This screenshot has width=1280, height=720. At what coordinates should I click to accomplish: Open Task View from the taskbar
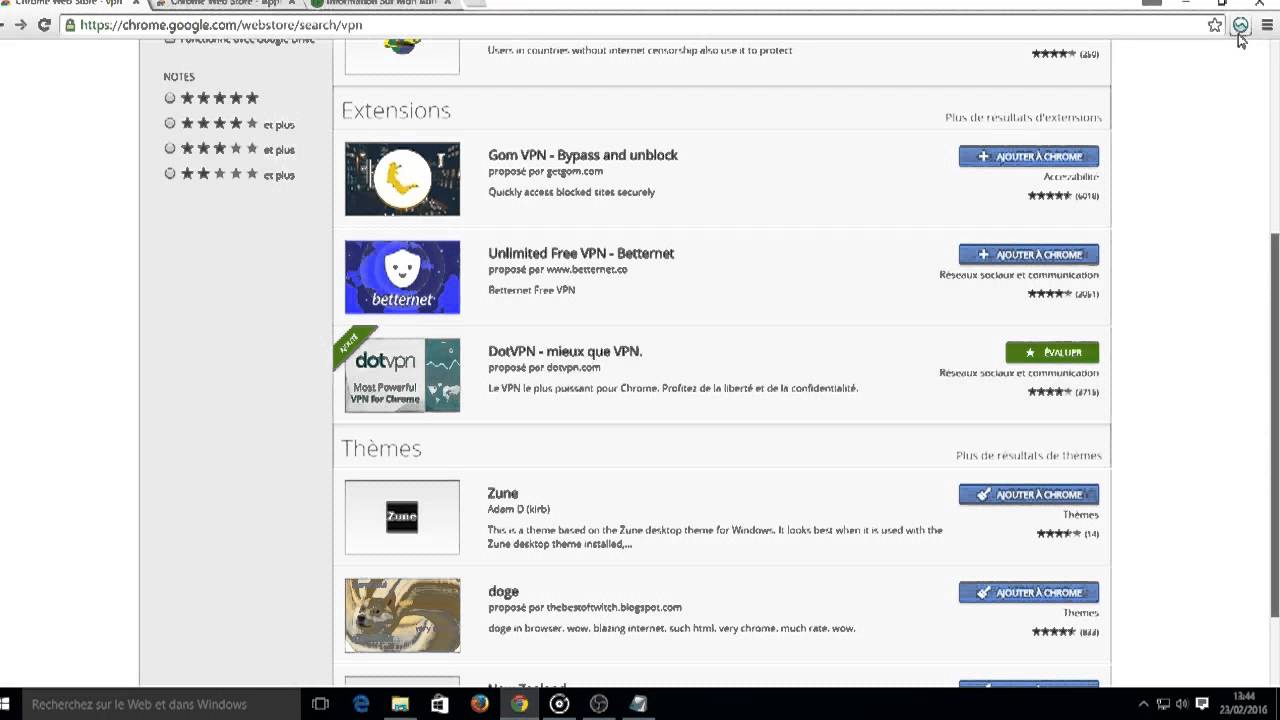[320, 704]
